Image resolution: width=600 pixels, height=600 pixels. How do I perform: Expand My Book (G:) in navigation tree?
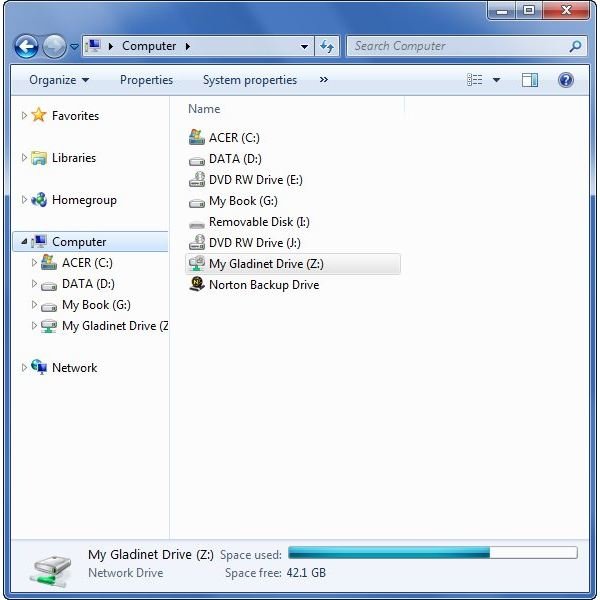click(34, 305)
